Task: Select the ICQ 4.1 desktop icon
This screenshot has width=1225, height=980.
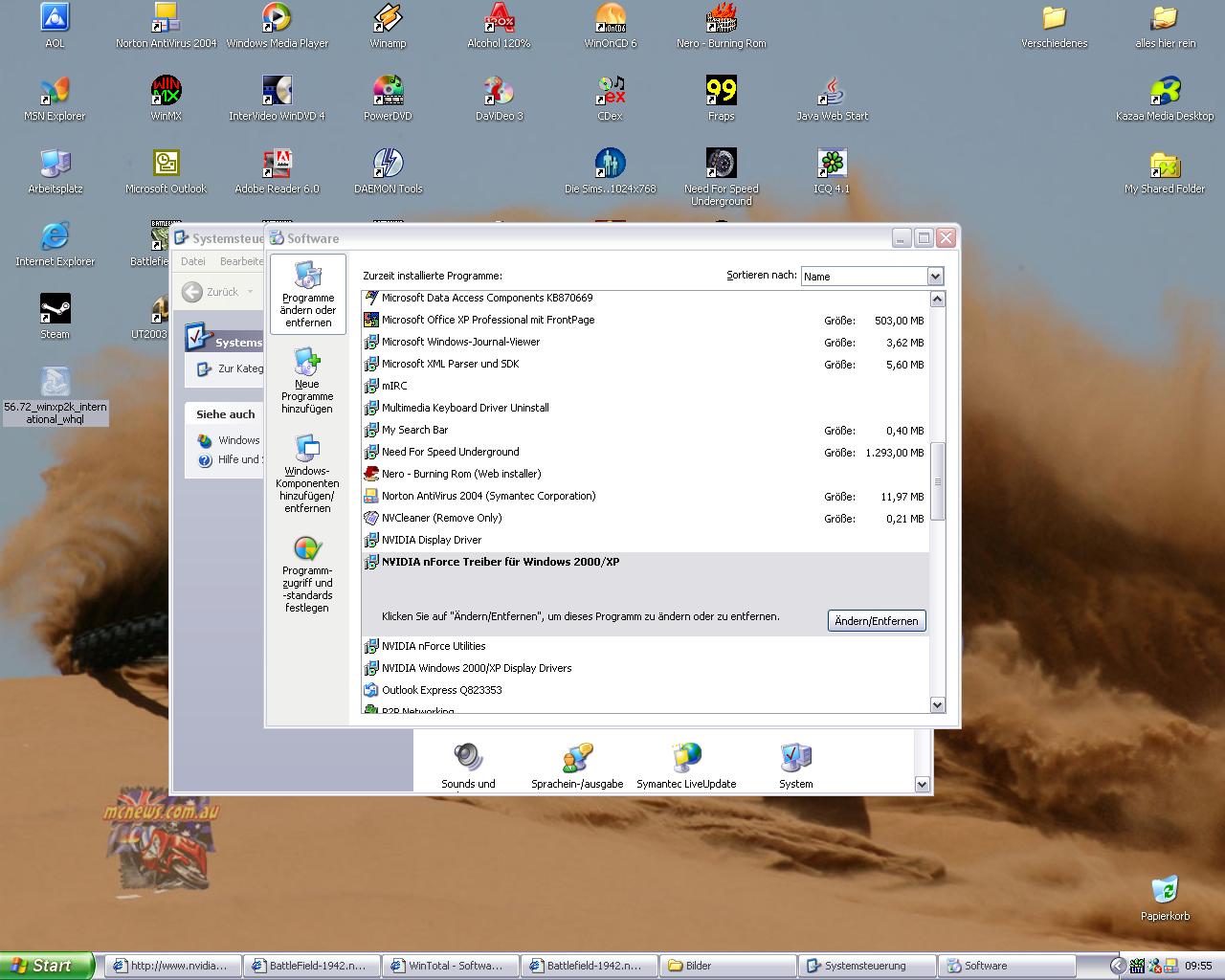Action: point(832,170)
